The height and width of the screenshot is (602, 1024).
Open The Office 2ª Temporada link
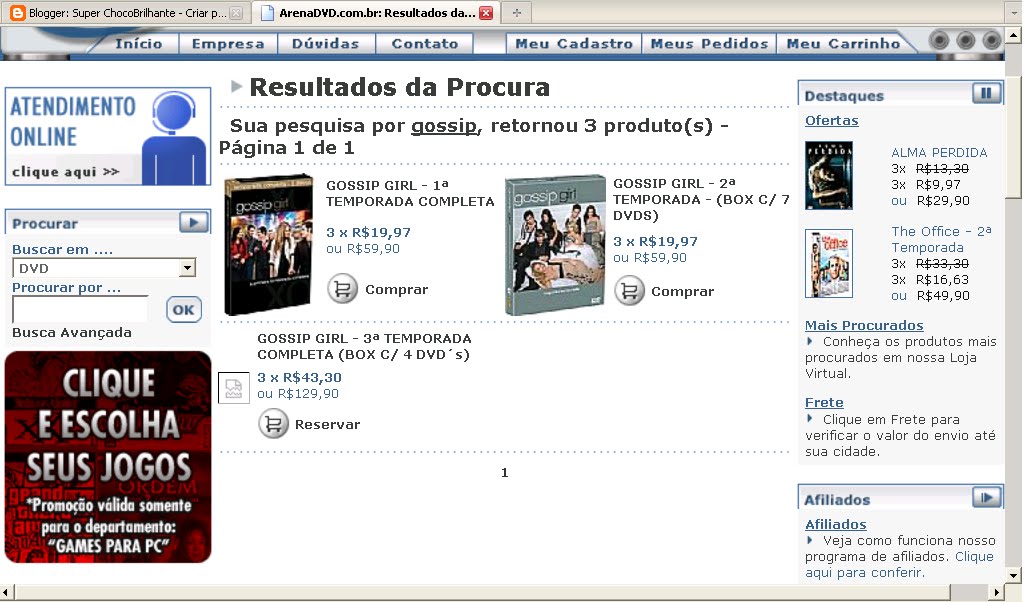coord(941,240)
